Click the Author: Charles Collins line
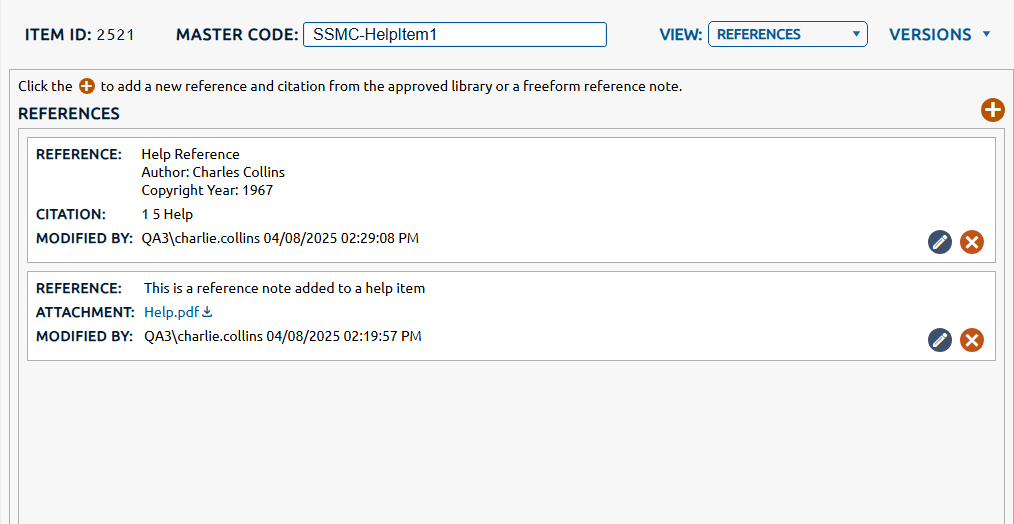 (x=213, y=172)
